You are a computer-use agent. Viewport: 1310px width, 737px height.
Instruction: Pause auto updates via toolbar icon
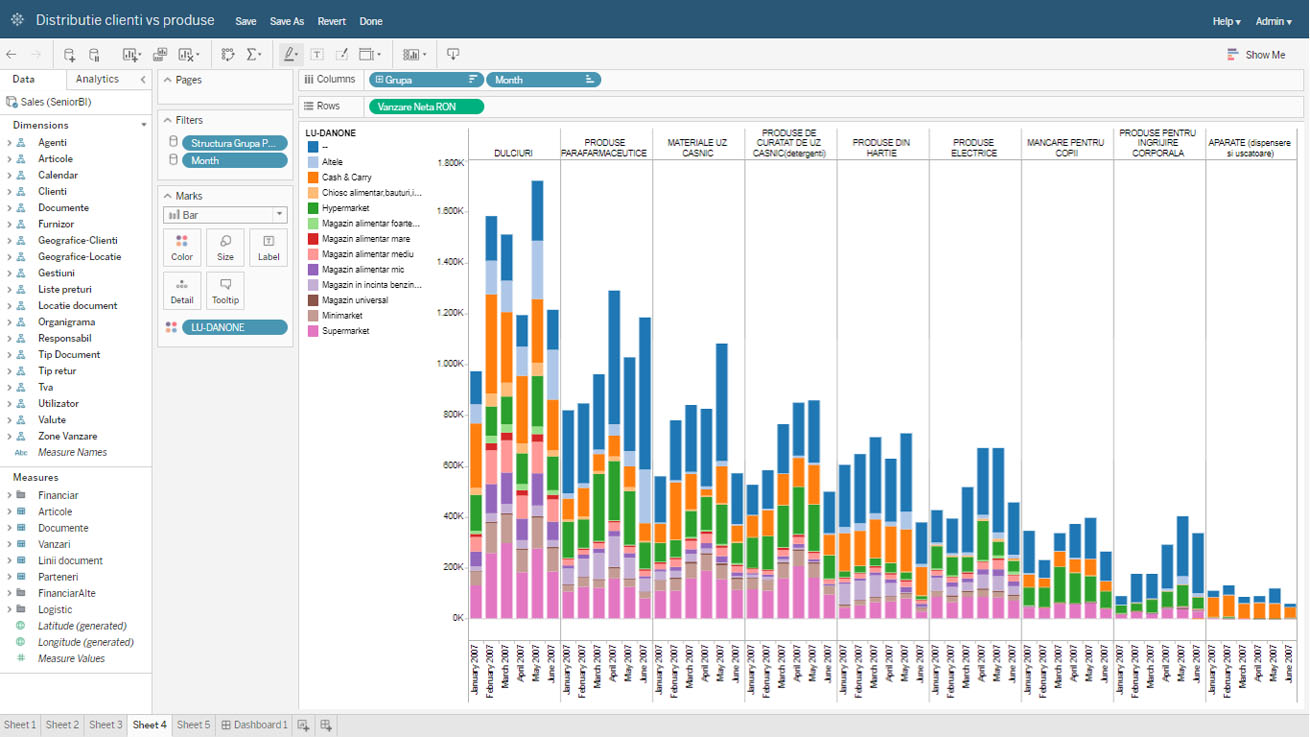(94, 55)
